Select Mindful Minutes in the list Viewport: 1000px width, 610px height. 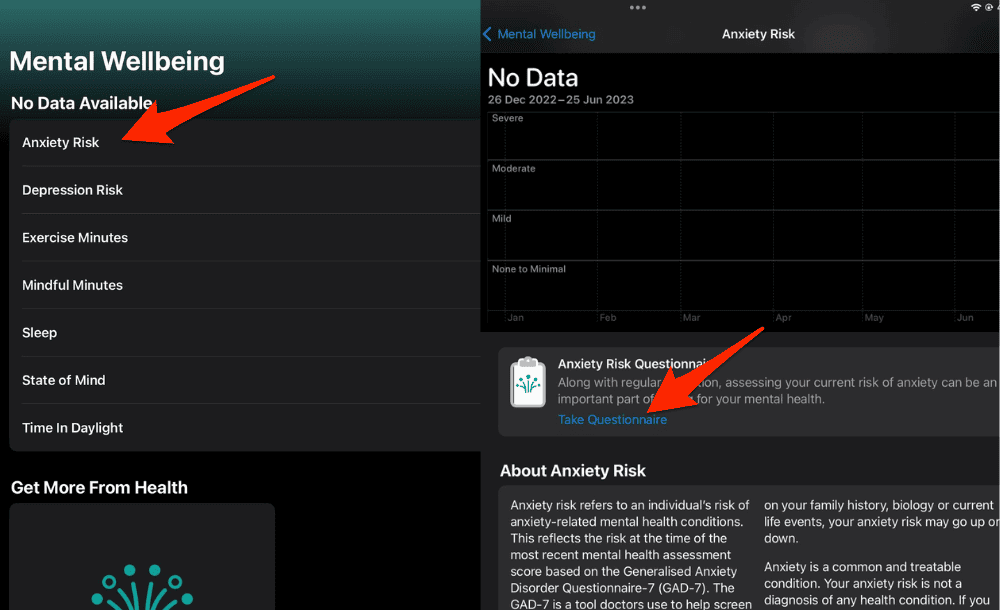(72, 285)
